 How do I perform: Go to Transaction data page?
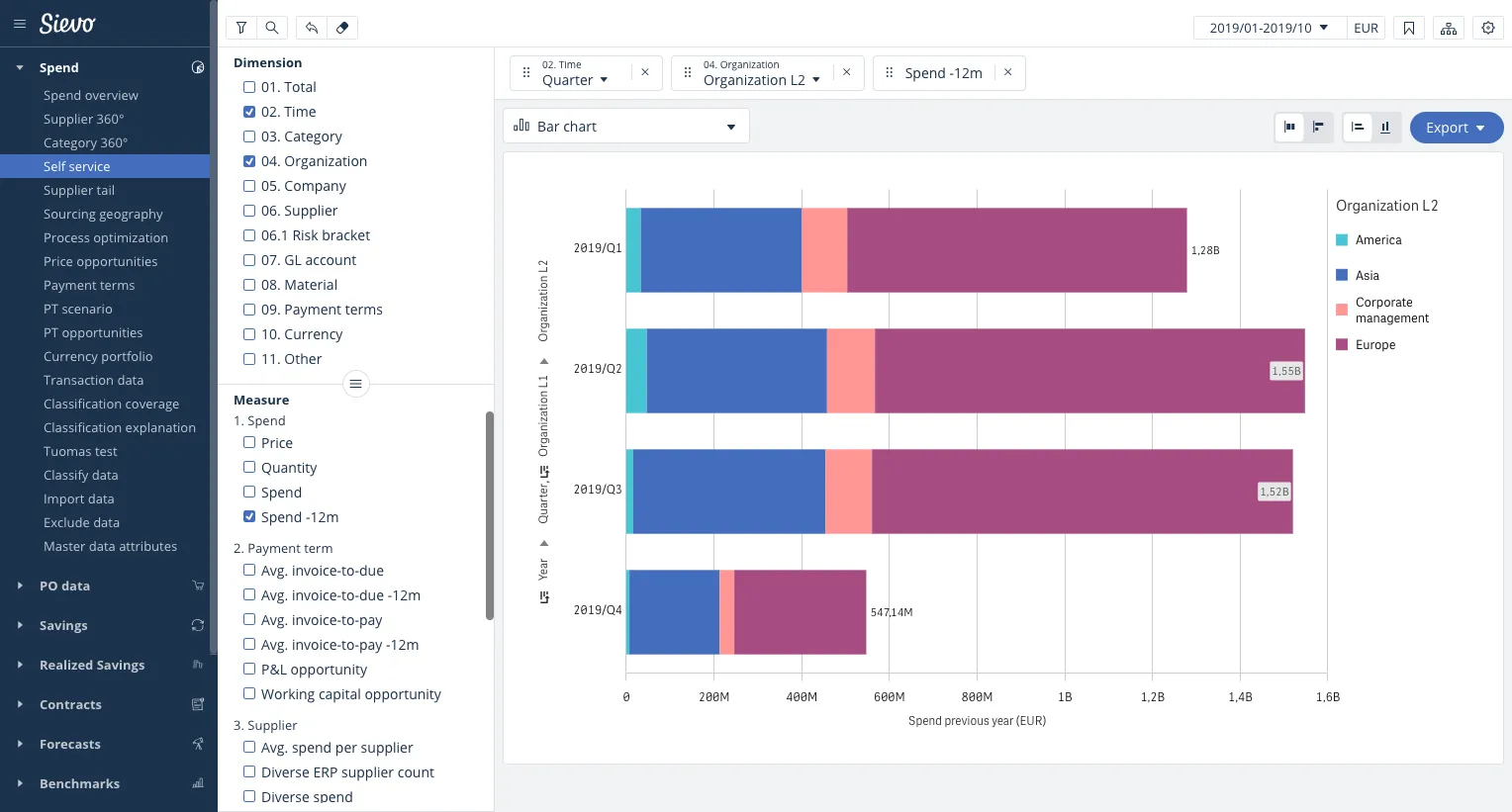coord(93,380)
